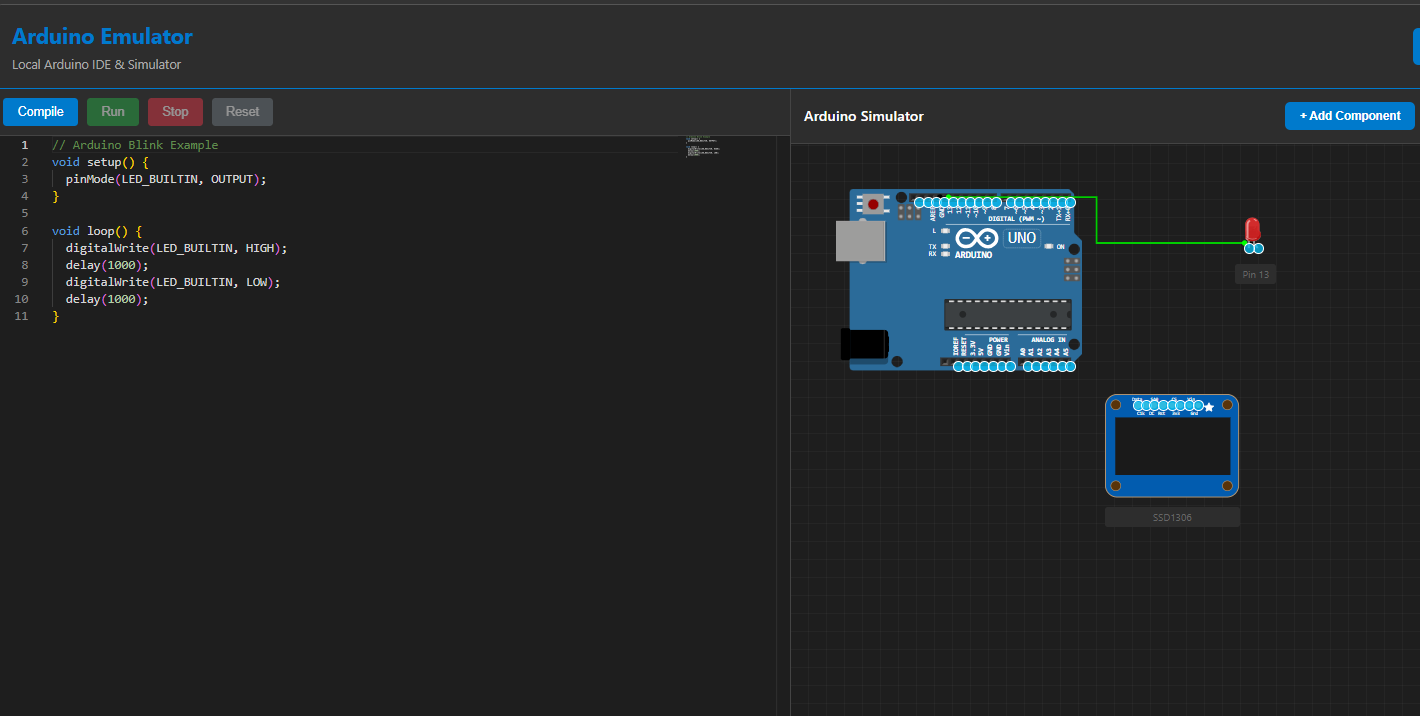This screenshot has width=1420, height=716.
Task: Select the gray USB port on the Arduino
Action: (860, 241)
